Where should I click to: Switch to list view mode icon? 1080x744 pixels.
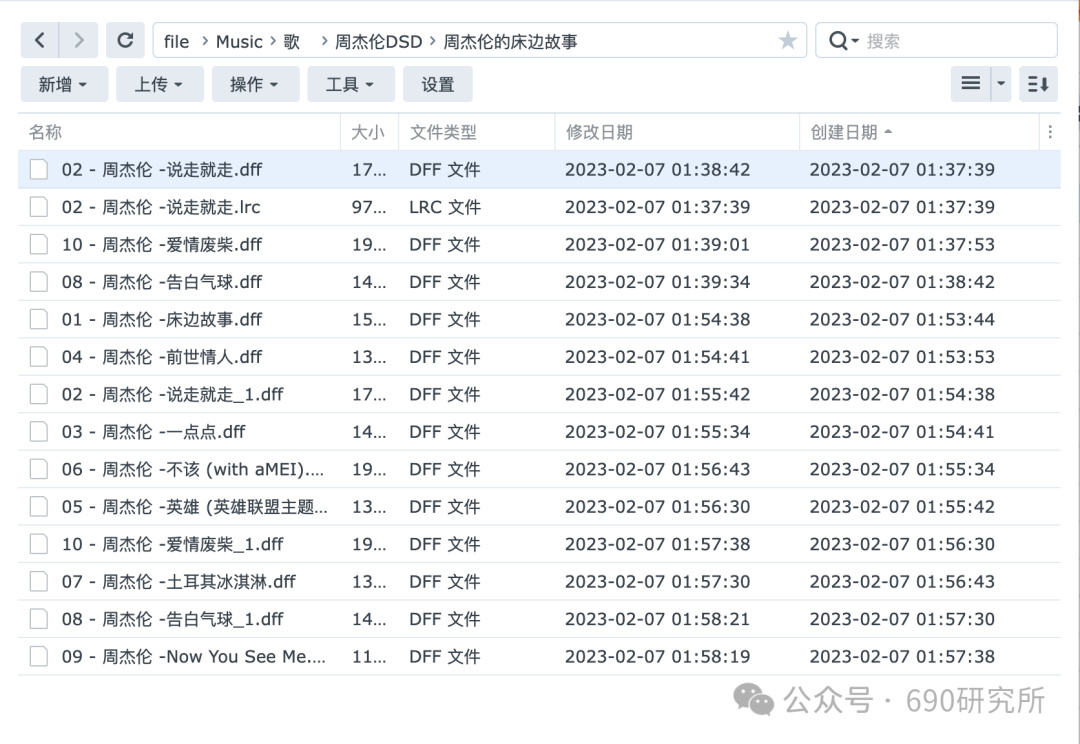971,84
